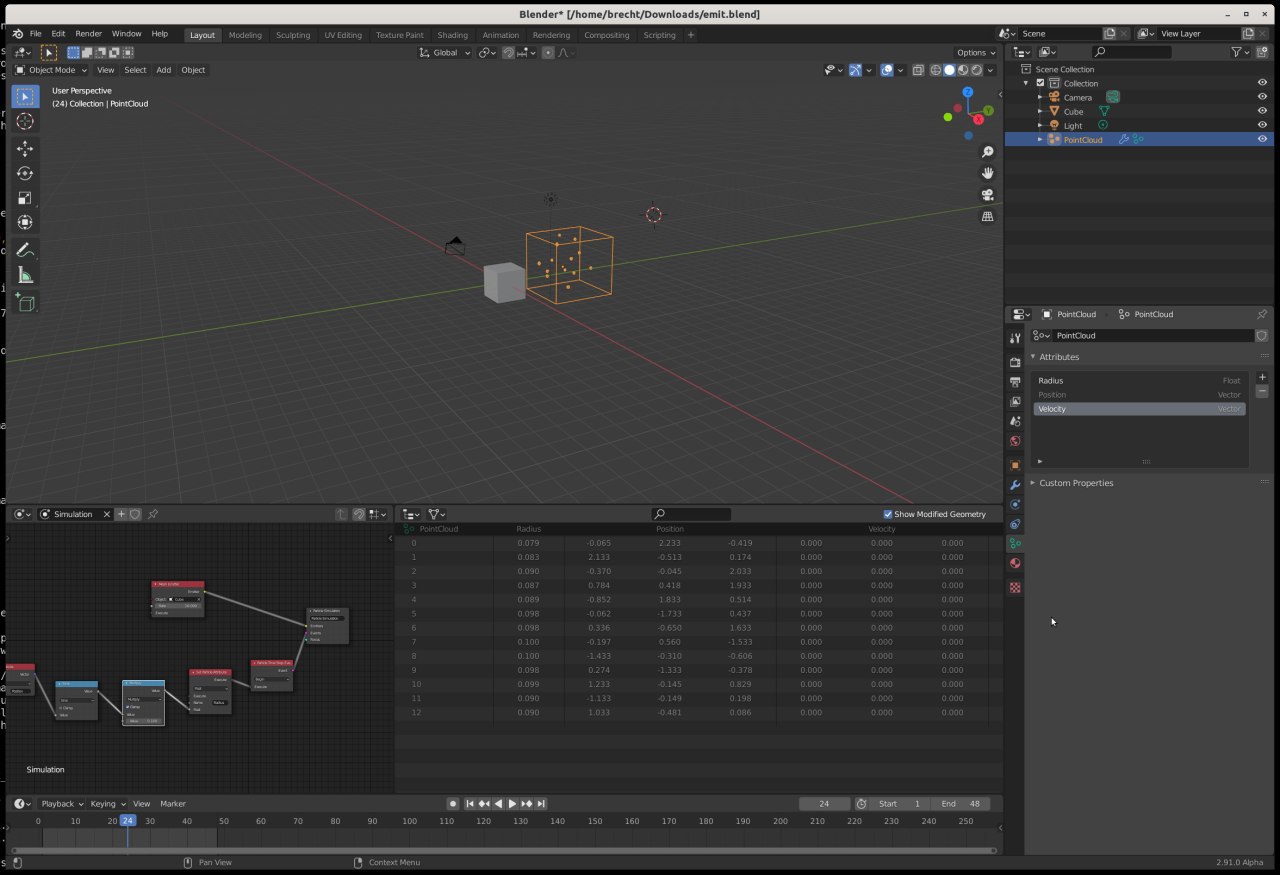The height and width of the screenshot is (875, 1280).
Task: Click the frame 24 playhead marker
Action: [127, 821]
